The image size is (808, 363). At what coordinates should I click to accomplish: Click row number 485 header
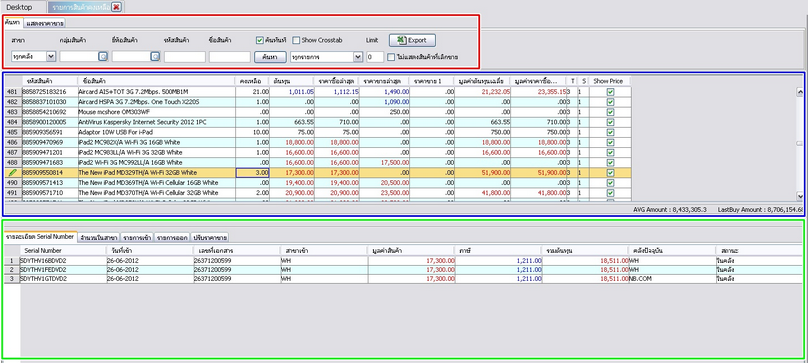point(12,132)
